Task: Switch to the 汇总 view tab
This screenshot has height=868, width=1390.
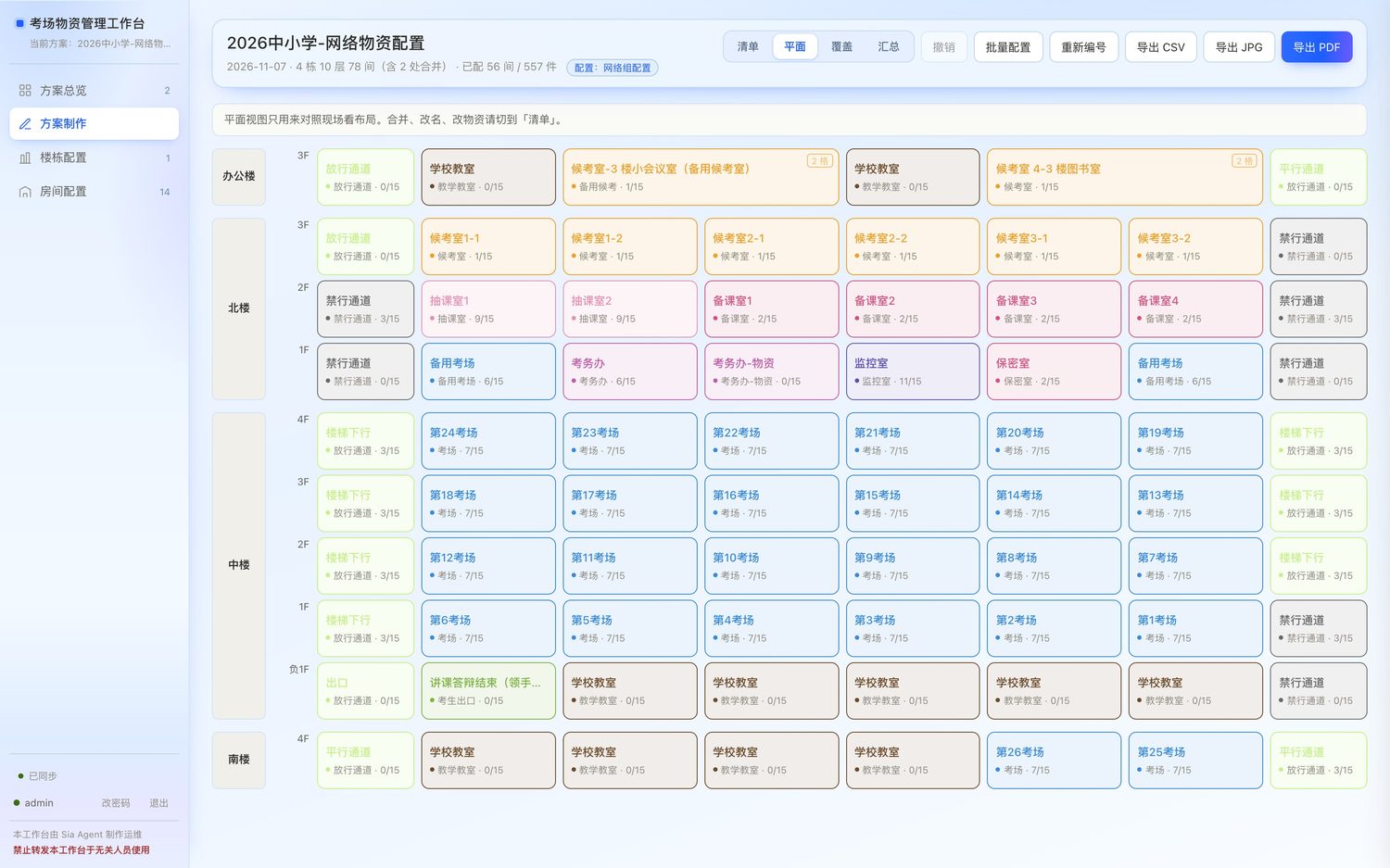Action: coord(889,47)
